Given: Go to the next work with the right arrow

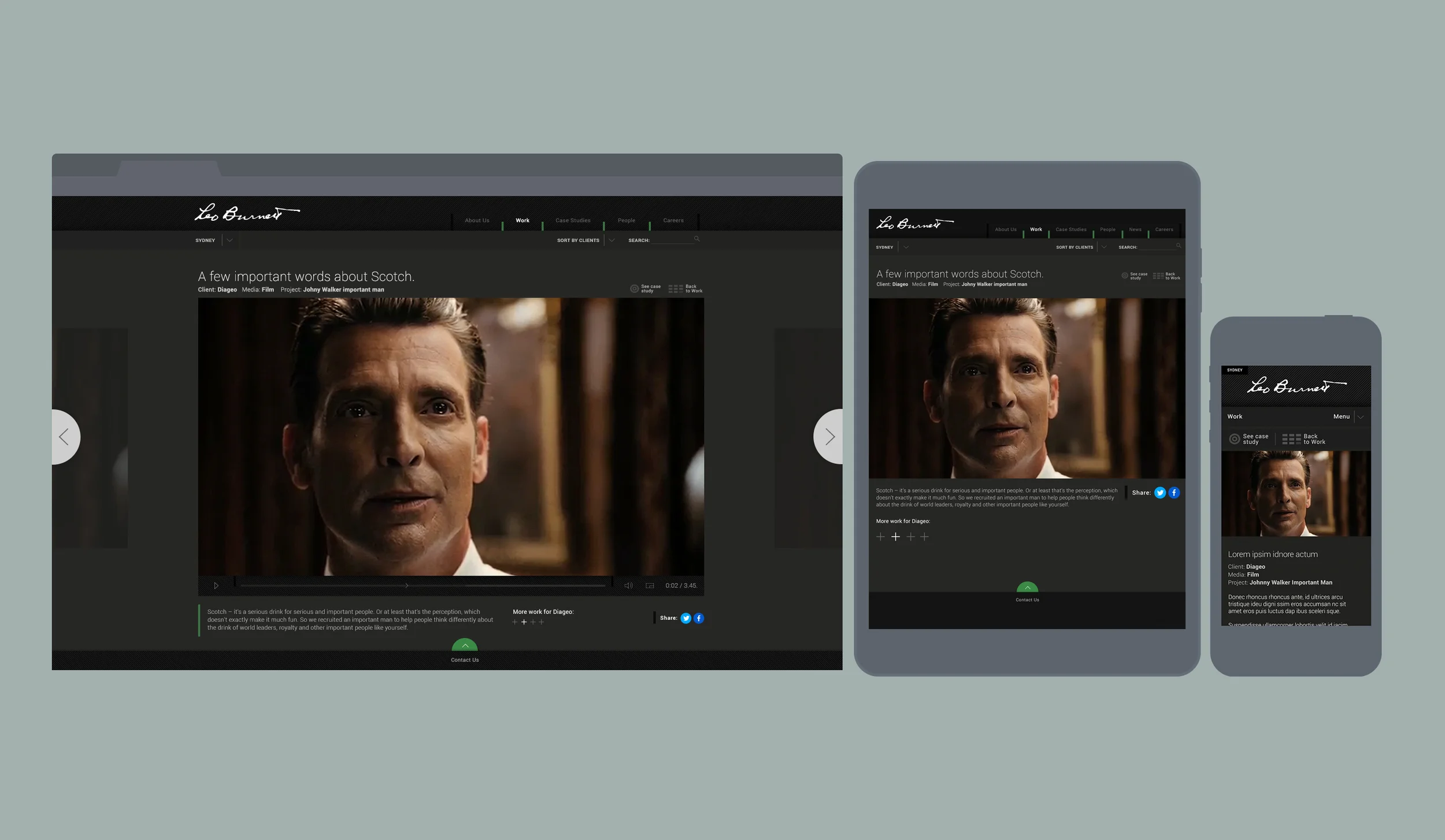Looking at the screenshot, I should point(829,437).
